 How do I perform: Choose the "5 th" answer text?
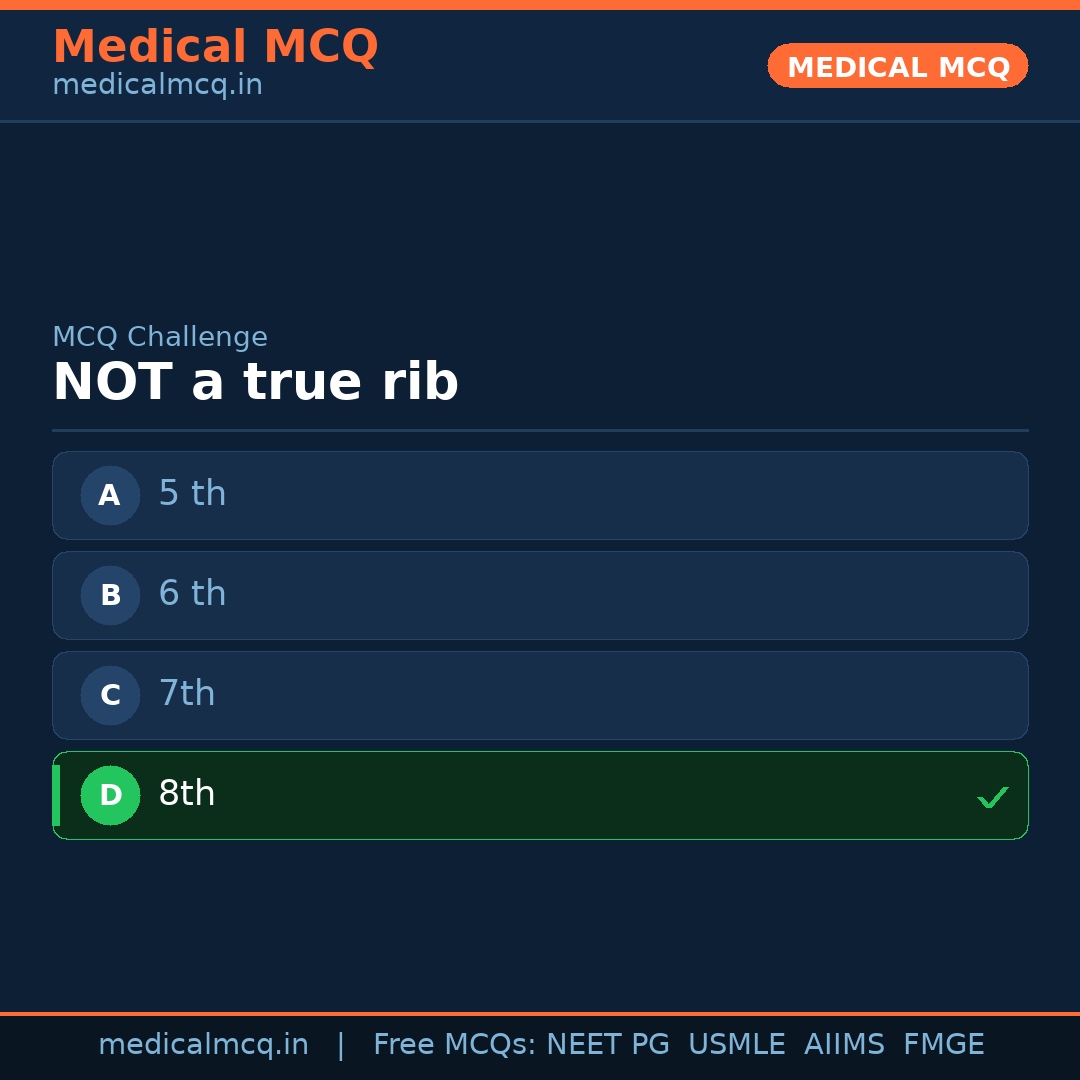click(x=192, y=494)
